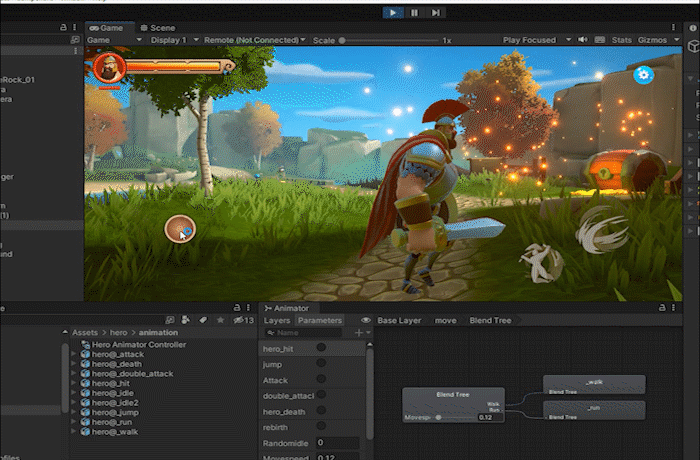Click the favorites star icon in the Project panel
Image resolution: width=700 pixels, height=460 pixels.
(220, 320)
